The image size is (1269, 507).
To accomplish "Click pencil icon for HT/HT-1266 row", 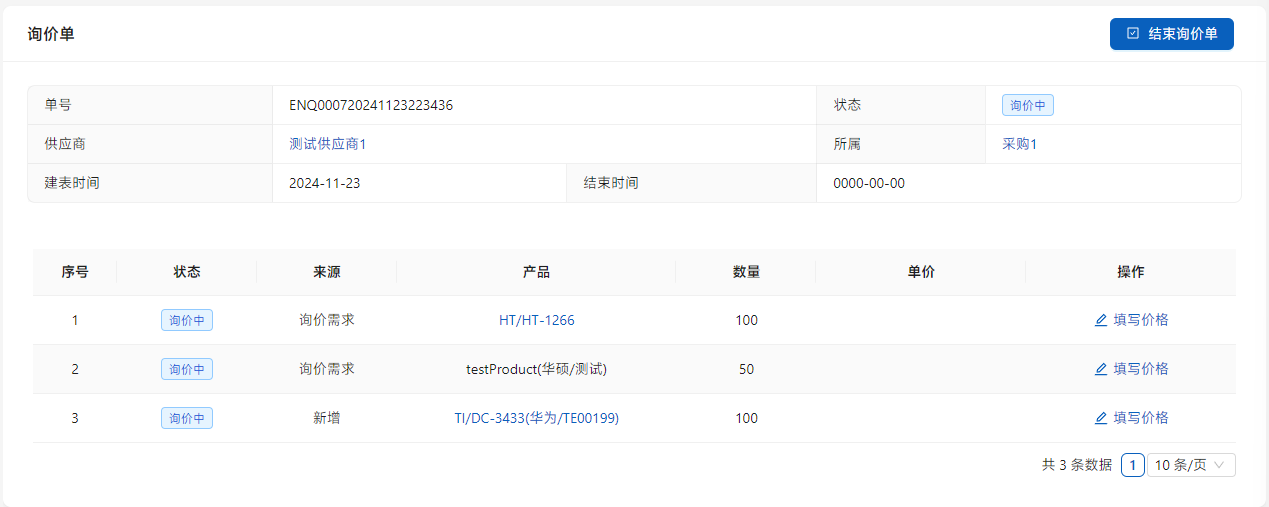I will click(x=1101, y=320).
